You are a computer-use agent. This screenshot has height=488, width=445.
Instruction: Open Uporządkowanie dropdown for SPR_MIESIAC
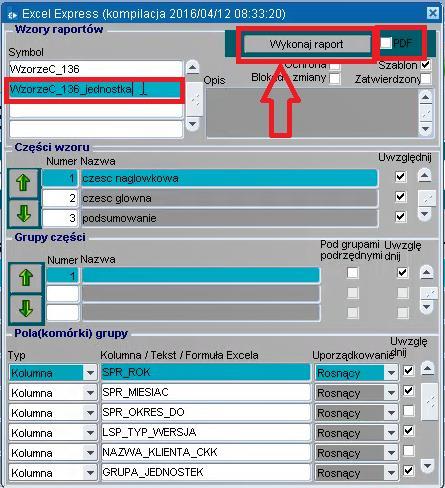391,393
